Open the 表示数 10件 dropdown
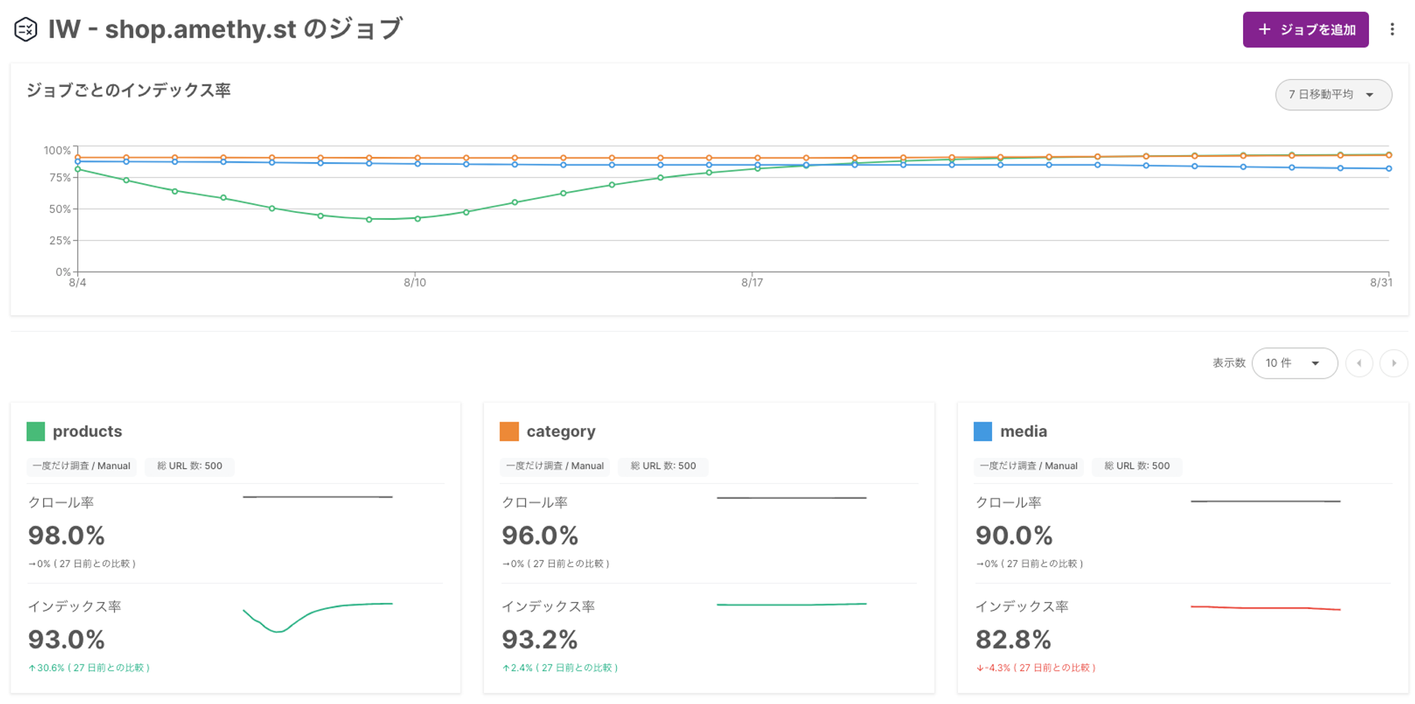 click(1294, 363)
